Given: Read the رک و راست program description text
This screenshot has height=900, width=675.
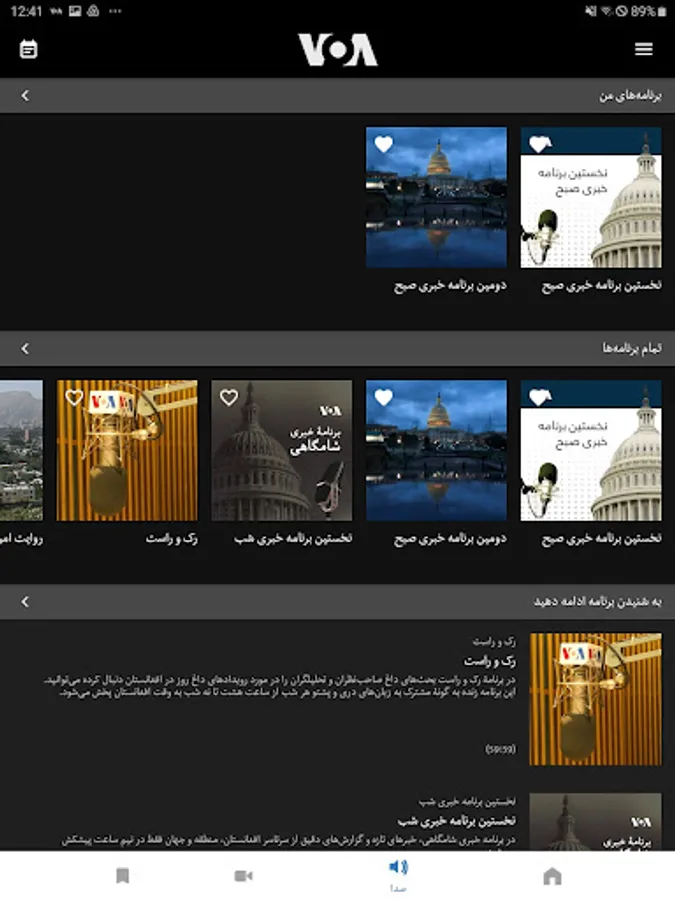Looking at the screenshot, I should pos(281,686).
